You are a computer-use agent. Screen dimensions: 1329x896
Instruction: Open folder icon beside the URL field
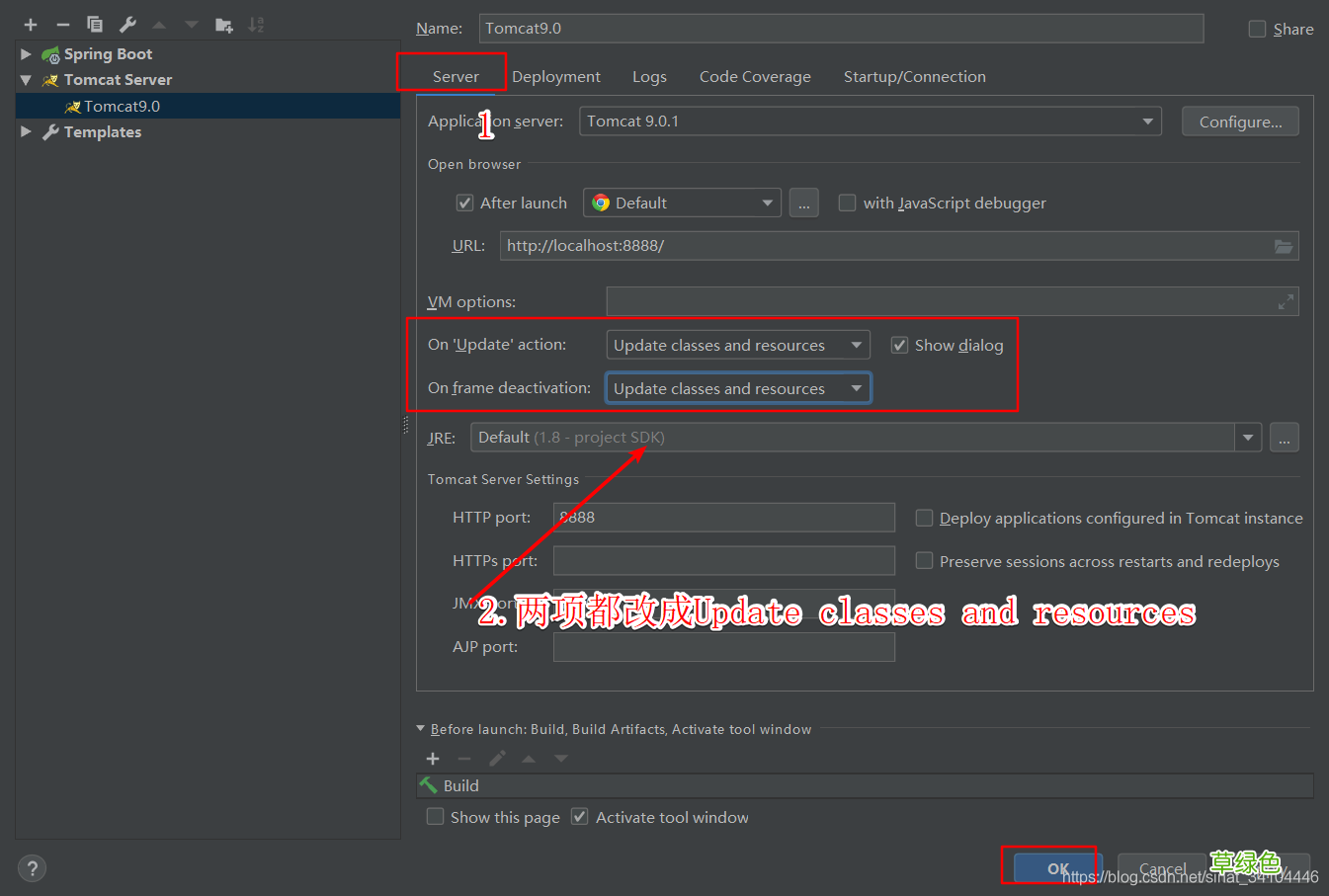click(1284, 246)
